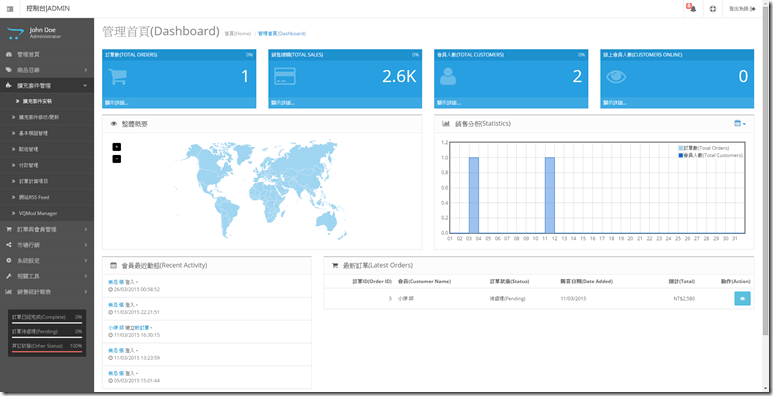Zoom out on the world map
This screenshot has height=396, width=773.
(x=116, y=159)
